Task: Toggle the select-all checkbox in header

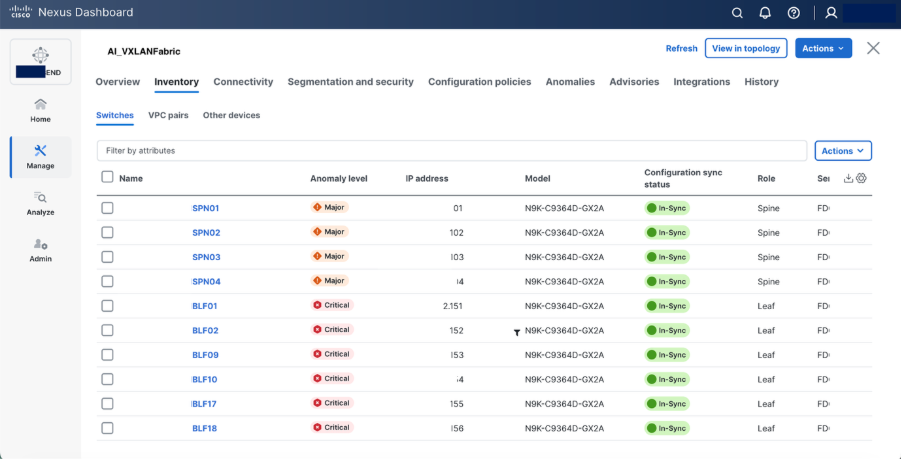Action: coord(107,177)
